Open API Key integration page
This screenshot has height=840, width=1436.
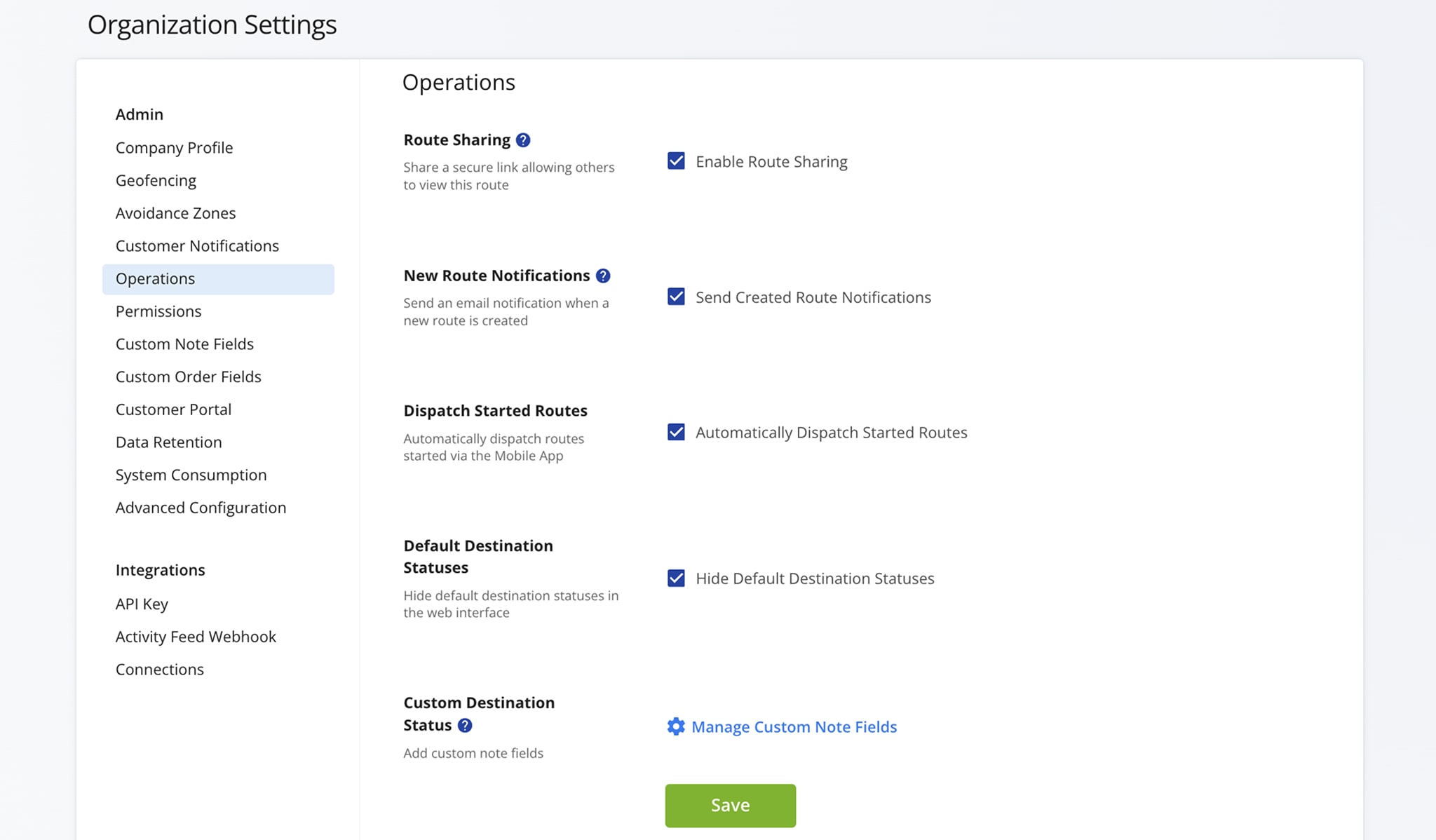(x=142, y=604)
